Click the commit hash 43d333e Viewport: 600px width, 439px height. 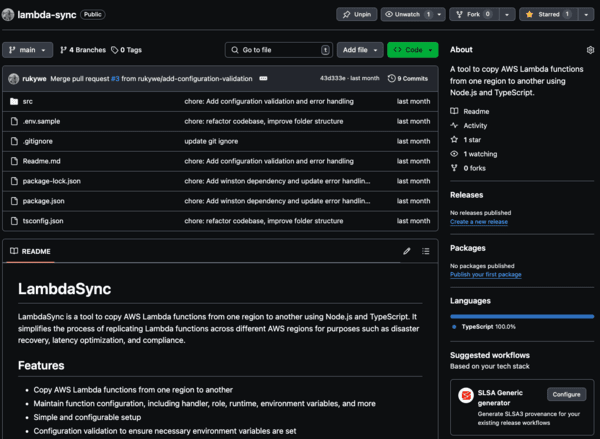pyautogui.click(x=333, y=78)
